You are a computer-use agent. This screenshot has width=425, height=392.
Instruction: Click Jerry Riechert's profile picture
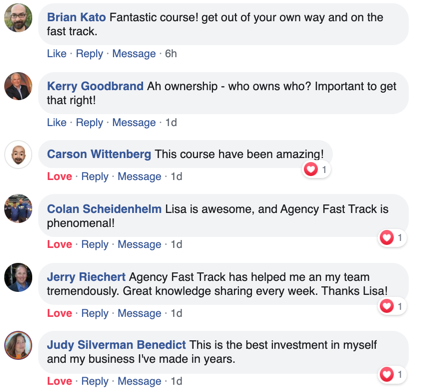(x=18, y=277)
